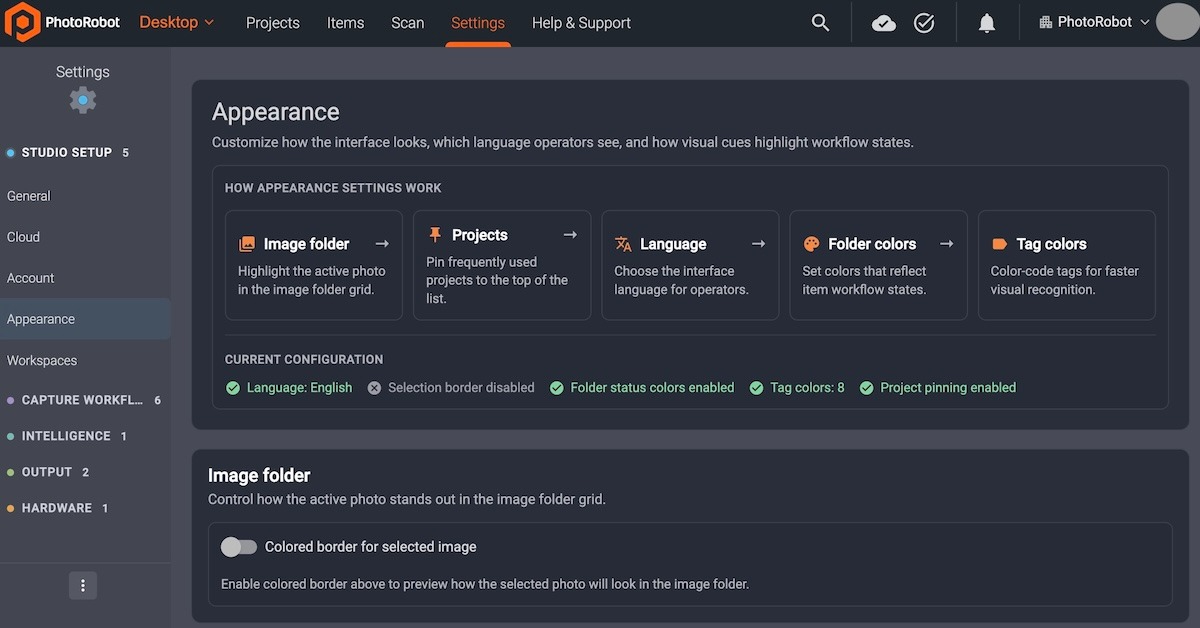The image size is (1200, 628).
Task: Open the Desktop mode dropdown
Action: [177, 22]
